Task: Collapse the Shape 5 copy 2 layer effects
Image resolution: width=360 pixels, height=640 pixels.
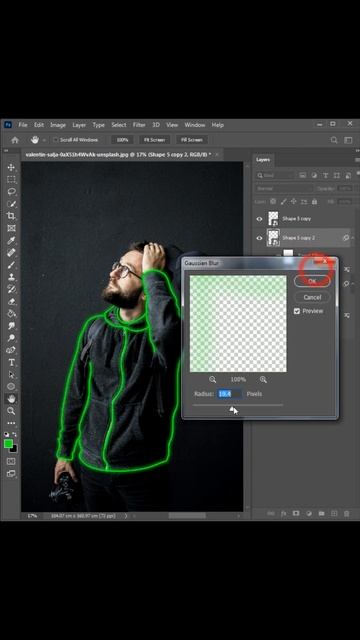Action: click(x=352, y=238)
